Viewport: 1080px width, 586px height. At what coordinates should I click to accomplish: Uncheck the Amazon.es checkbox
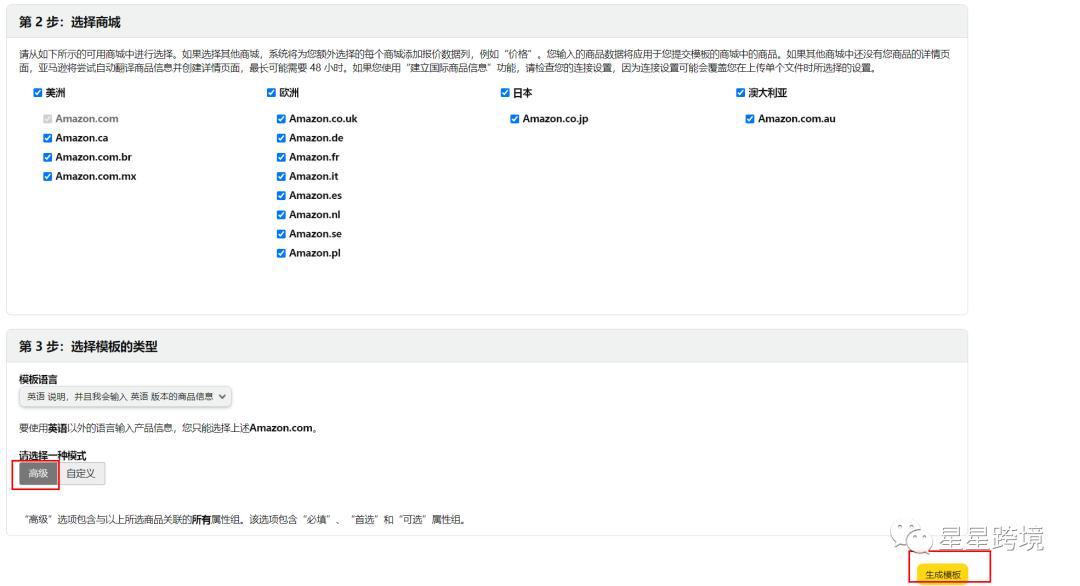coord(280,195)
